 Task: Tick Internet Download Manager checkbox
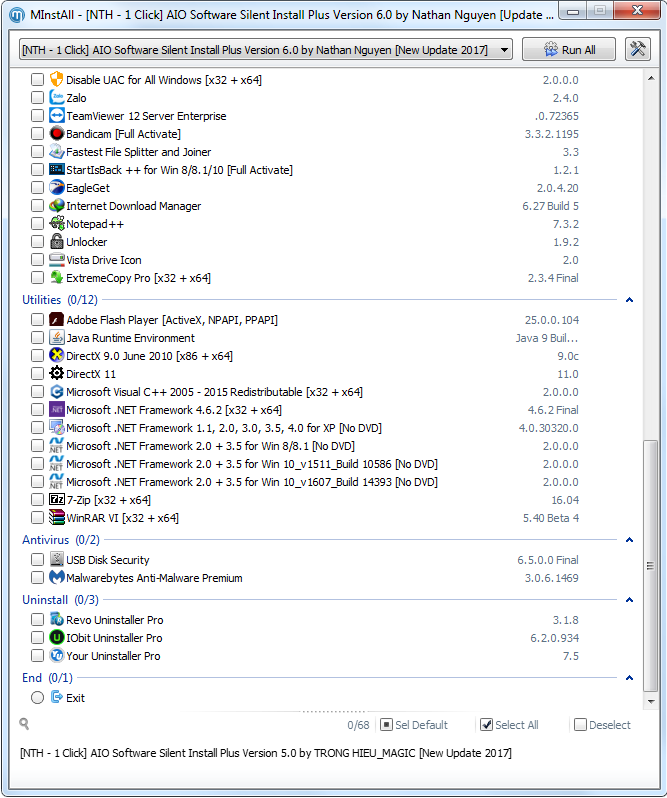click(37, 206)
